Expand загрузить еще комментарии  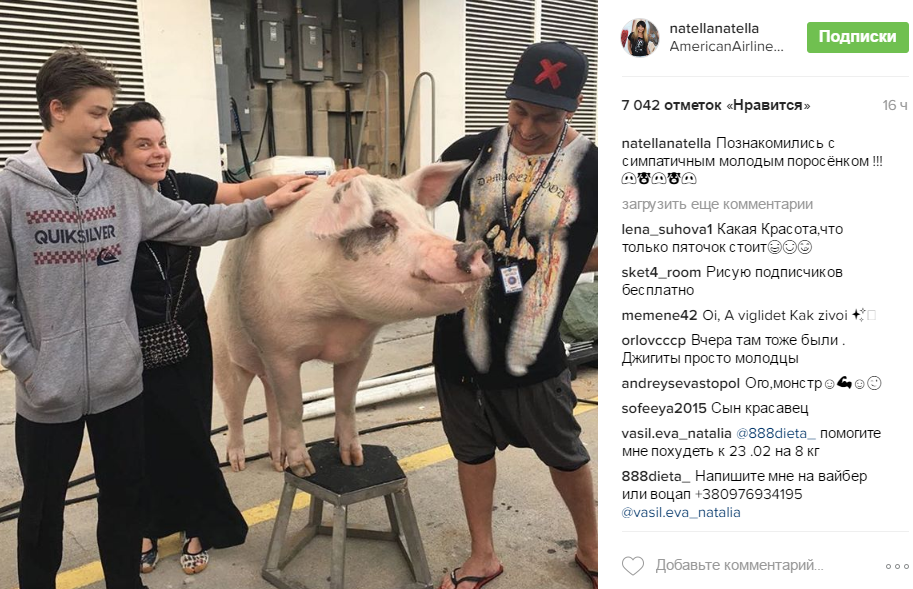(717, 204)
